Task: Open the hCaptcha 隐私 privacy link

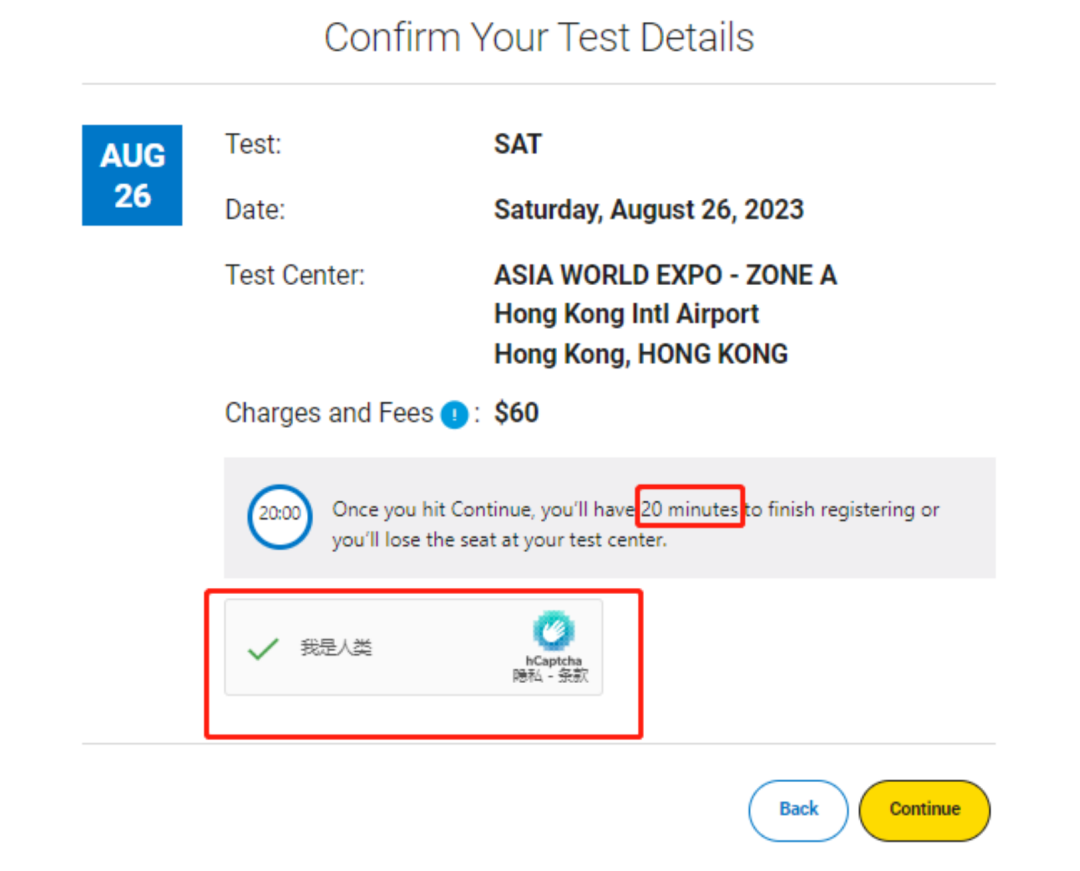Action: pyautogui.click(x=527, y=675)
